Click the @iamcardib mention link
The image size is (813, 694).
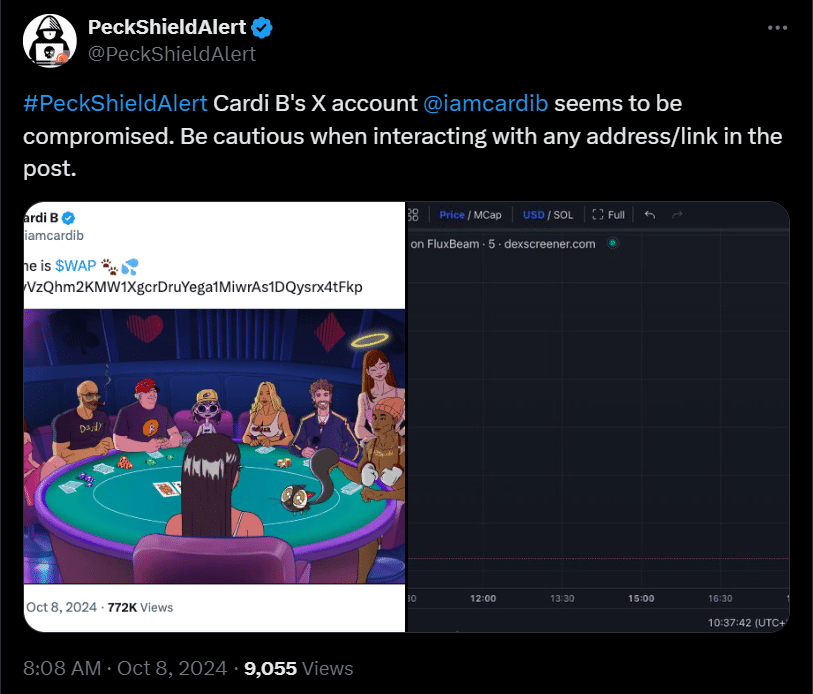point(487,103)
